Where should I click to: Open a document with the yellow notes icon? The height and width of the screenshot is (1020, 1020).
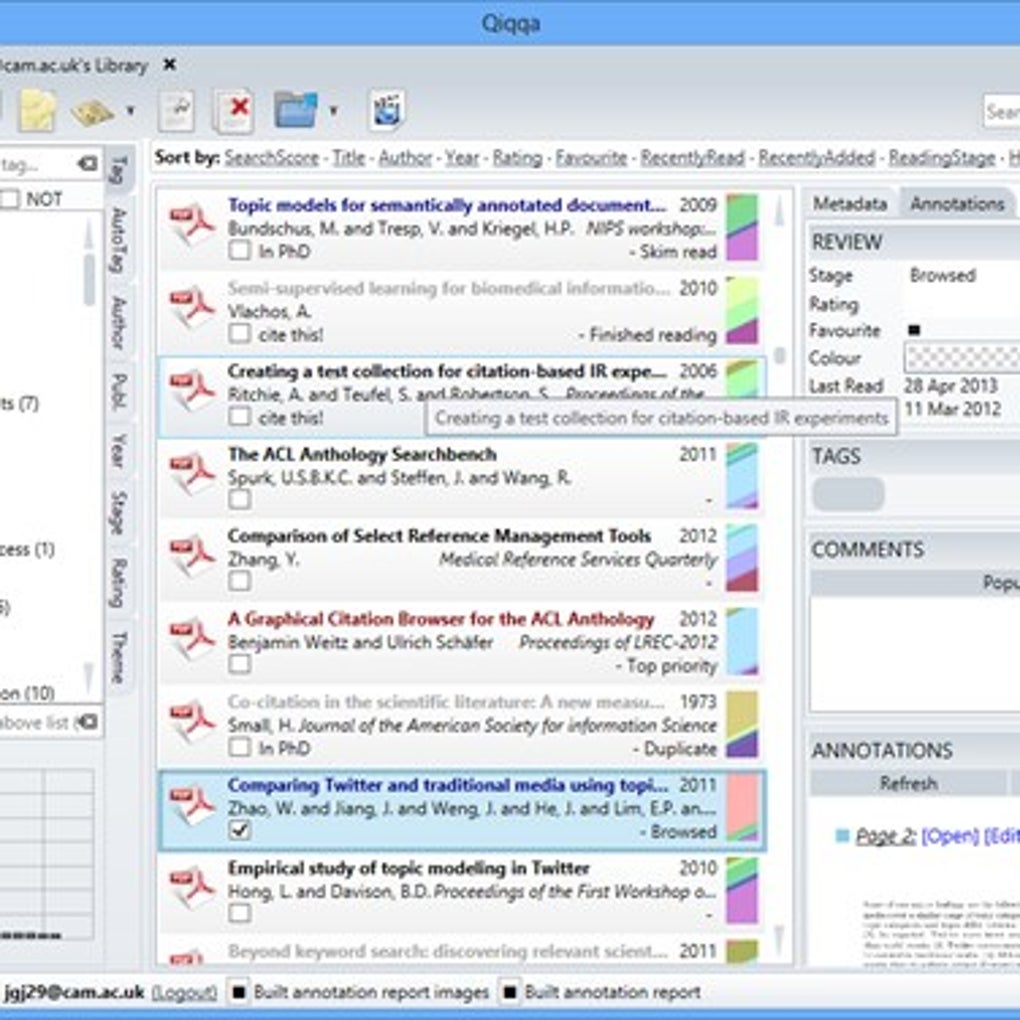tap(37, 110)
